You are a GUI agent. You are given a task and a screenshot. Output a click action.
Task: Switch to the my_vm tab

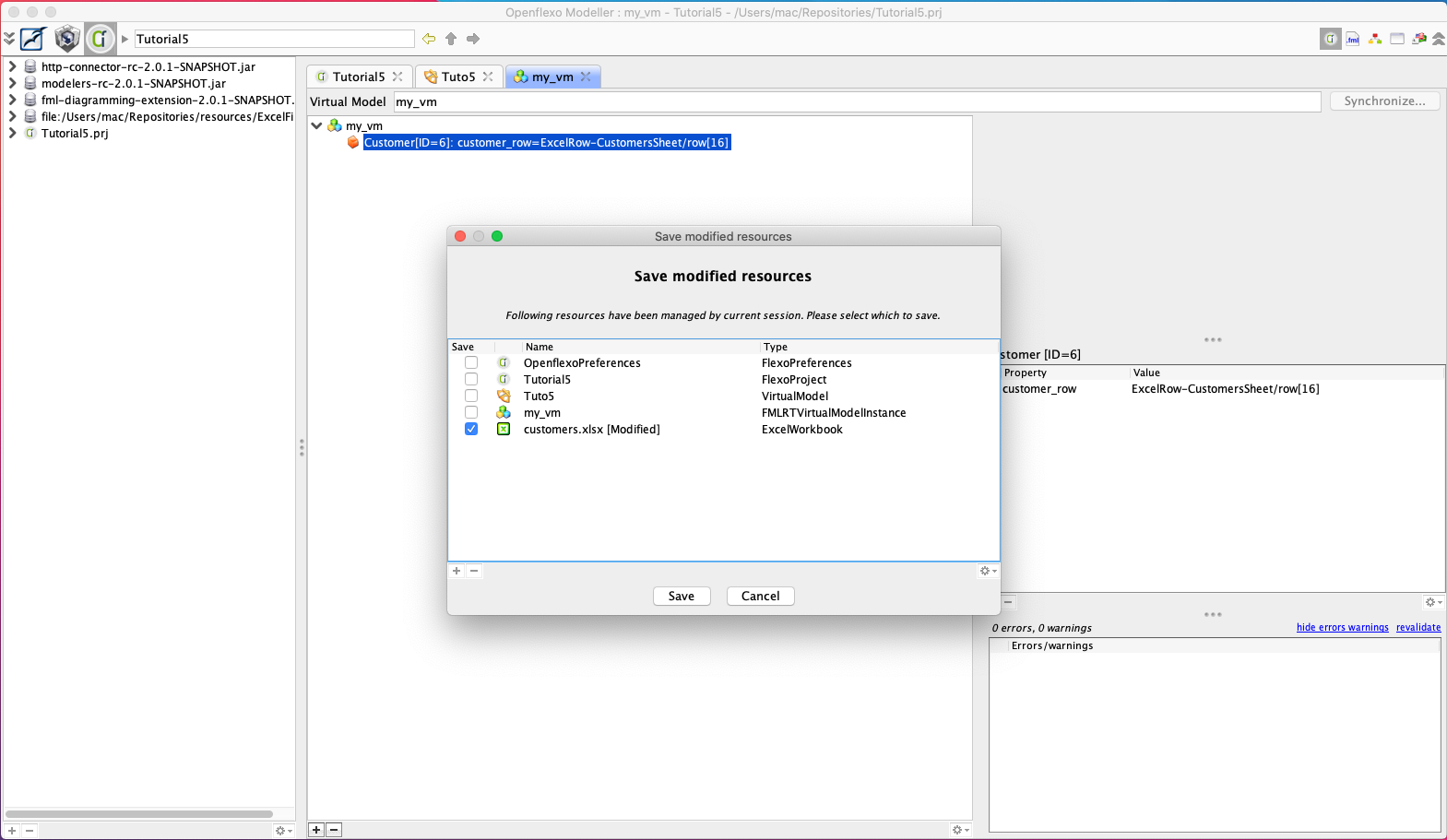pos(552,77)
